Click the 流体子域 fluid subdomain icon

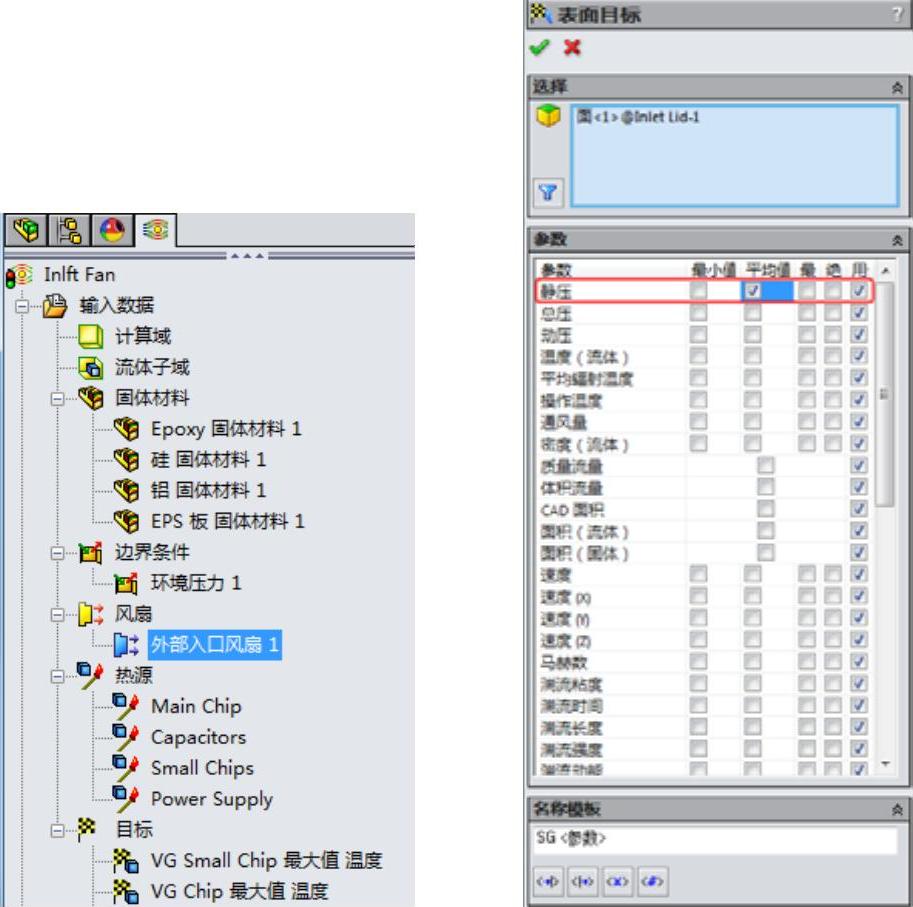tap(91, 367)
